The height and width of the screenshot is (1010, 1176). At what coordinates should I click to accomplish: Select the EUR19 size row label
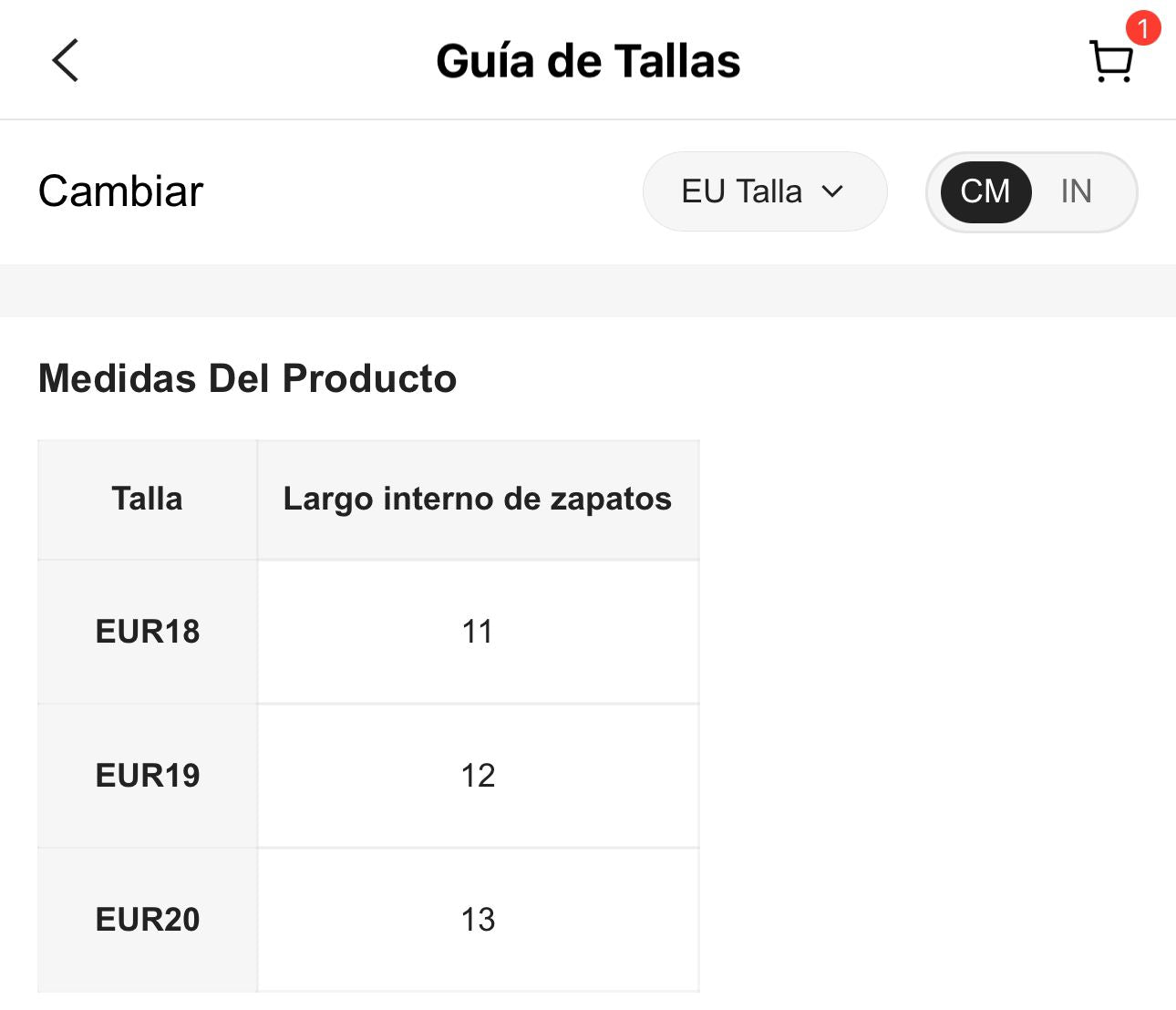click(x=148, y=776)
